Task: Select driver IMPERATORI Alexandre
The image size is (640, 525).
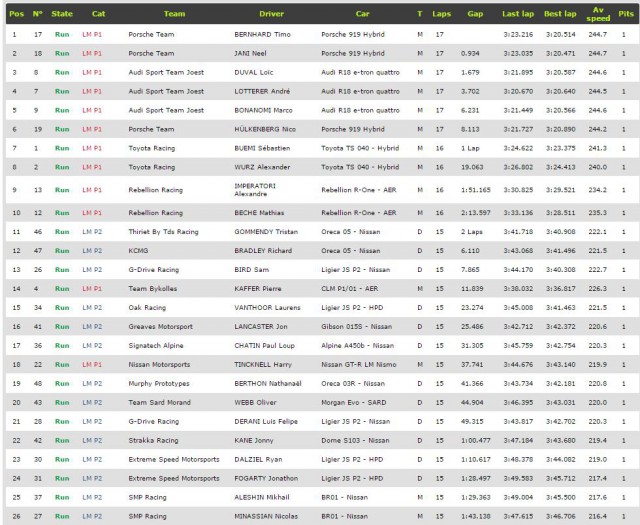Action: pyautogui.click(x=255, y=190)
